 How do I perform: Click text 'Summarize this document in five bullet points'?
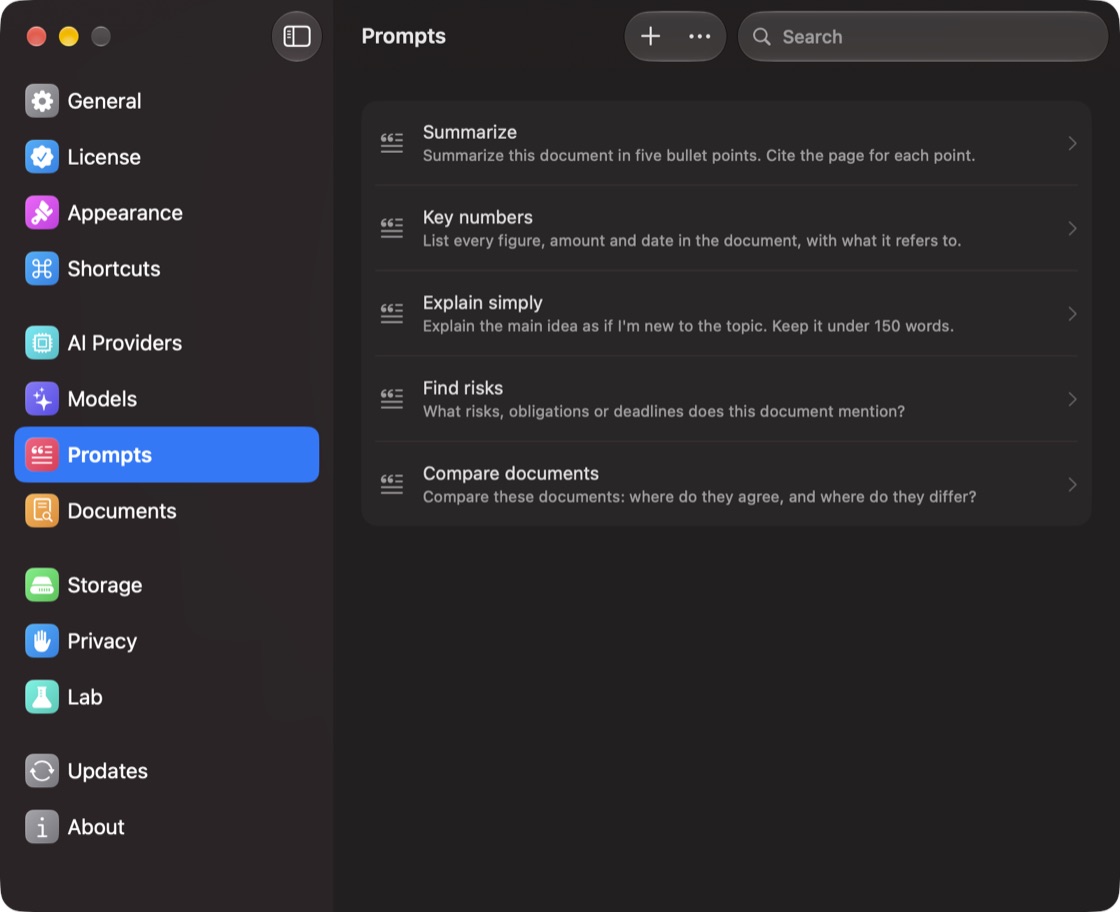[x=591, y=156]
